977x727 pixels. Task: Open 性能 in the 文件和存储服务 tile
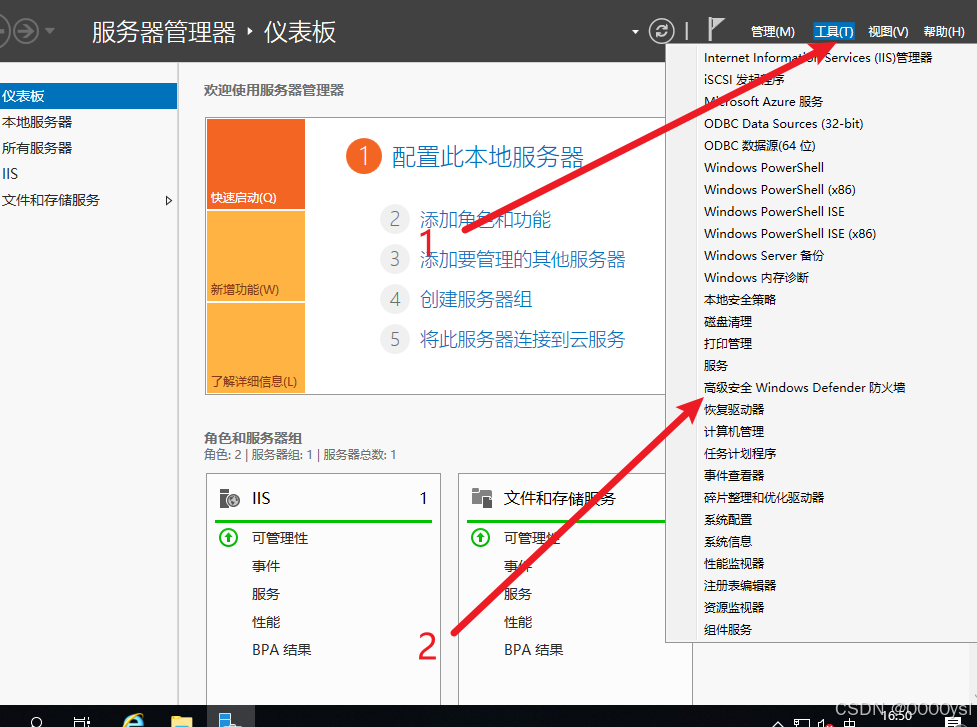tap(518, 622)
